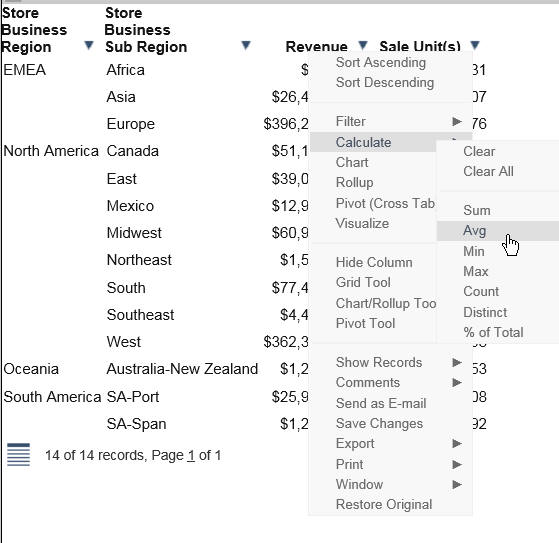Choose Distinct from the Calculate submenu
559x543 pixels.
485,312
